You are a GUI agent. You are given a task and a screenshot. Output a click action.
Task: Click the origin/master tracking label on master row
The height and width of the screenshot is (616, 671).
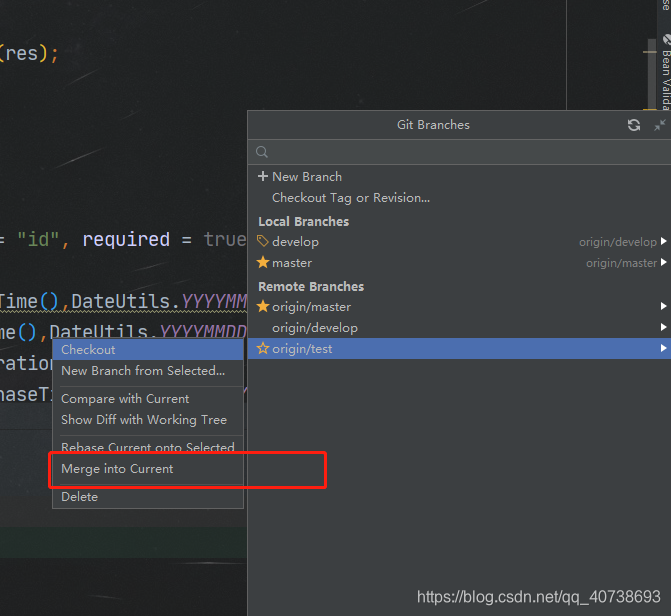621,263
